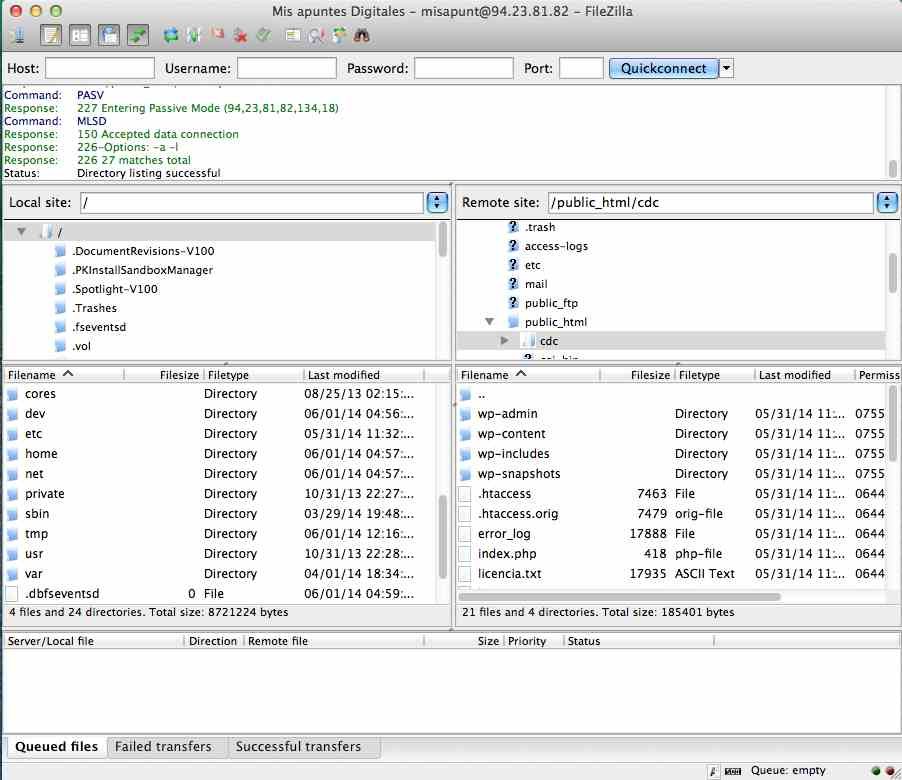Viewport: 902px width, 780px height.
Task: Select public_ftp folder in remote tree
Action: (x=551, y=303)
